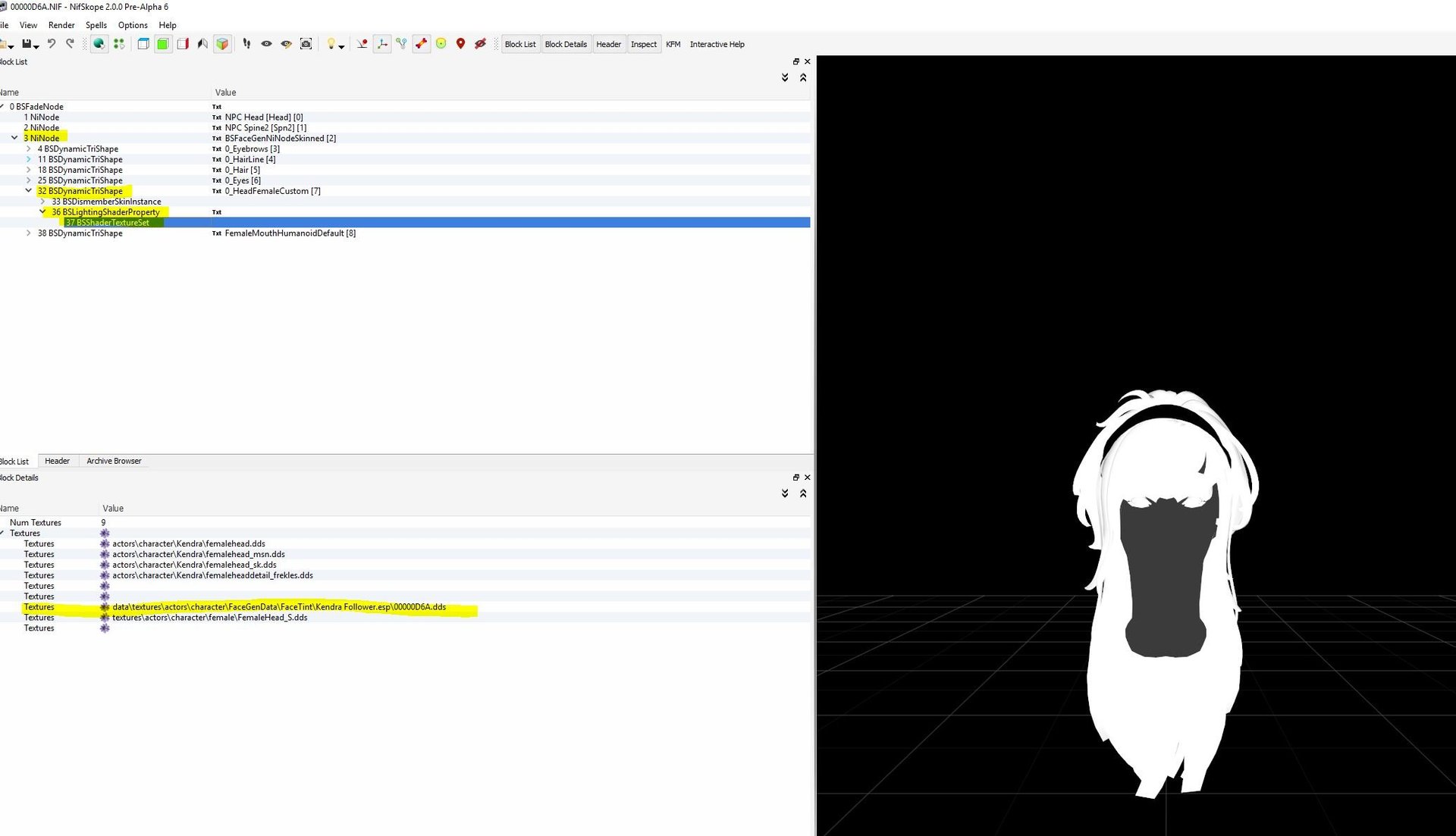Viewport: 1456px width, 836px height.
Task: Expand the 11 BSDynamicTriShape HairLine node
Action: point(29,159)
